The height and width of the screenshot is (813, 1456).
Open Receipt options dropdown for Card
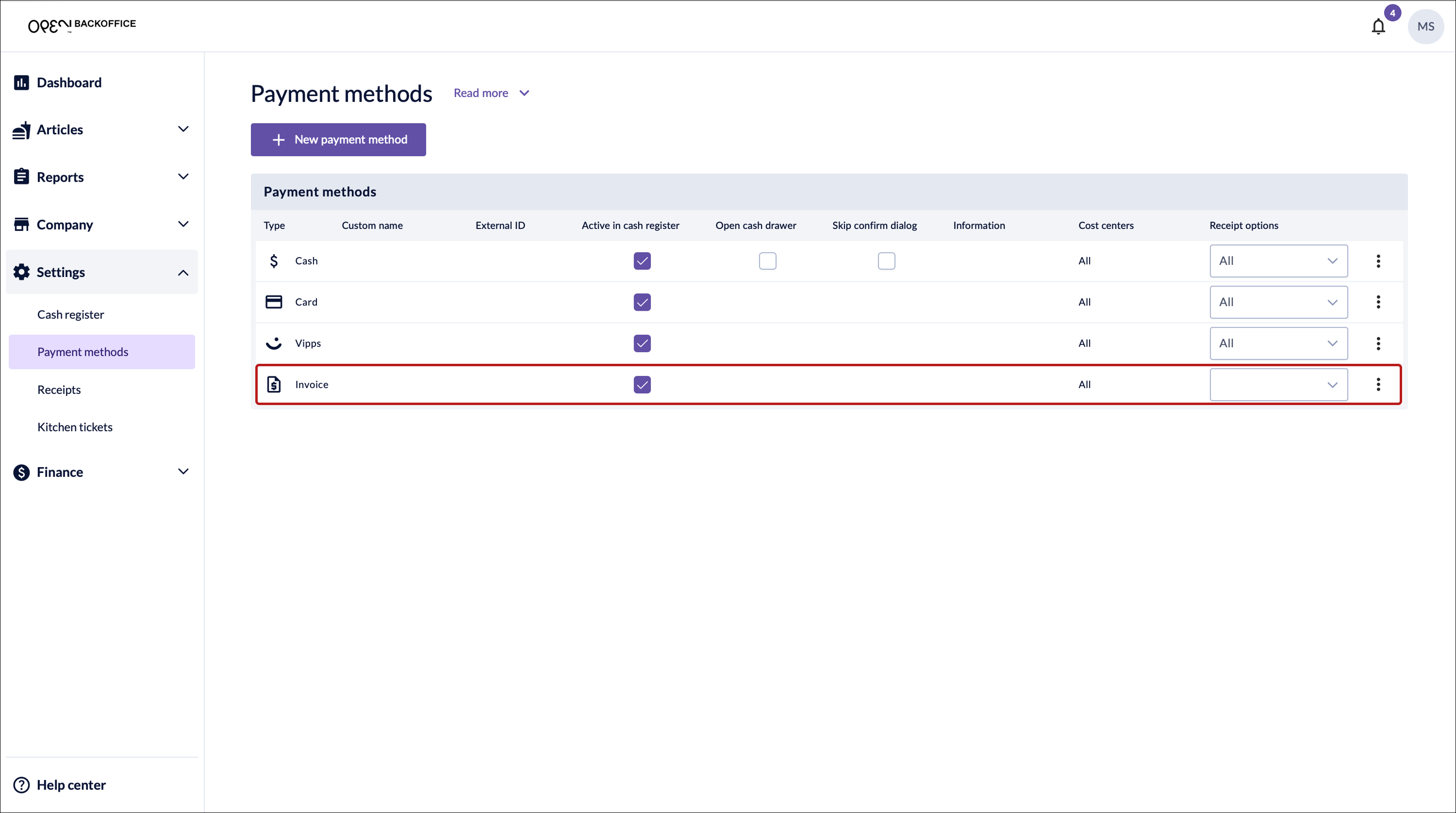(1278, 302)
